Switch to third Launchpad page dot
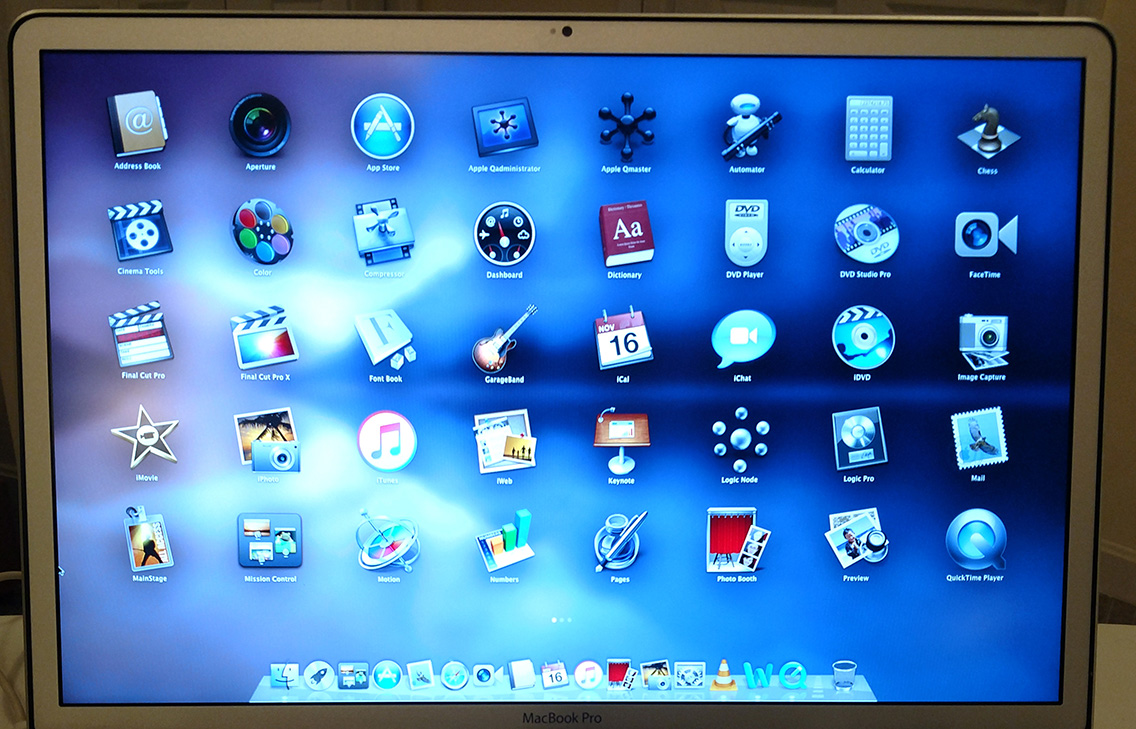The image size is (1136, 729). (x=569, y=620)
